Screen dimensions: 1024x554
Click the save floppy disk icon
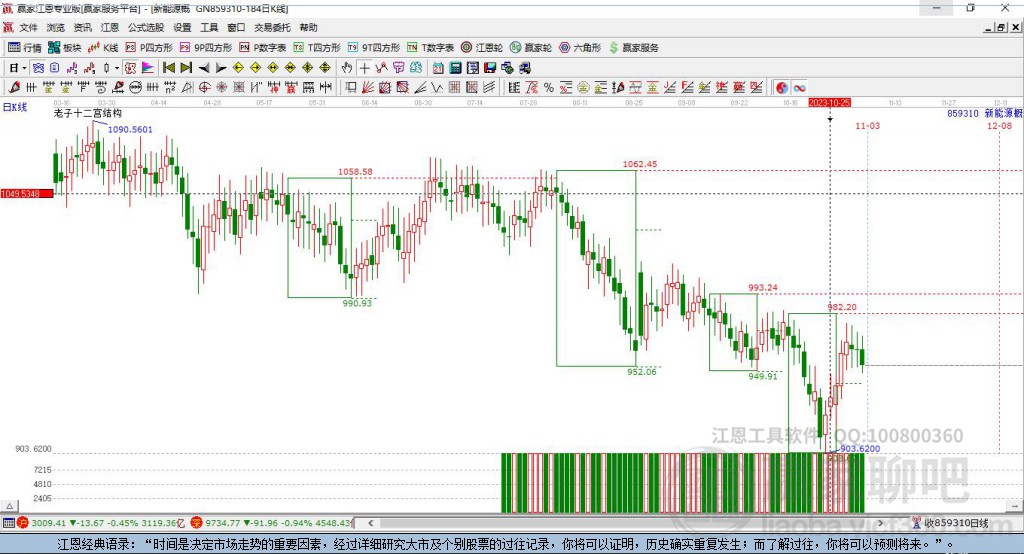coord(490,68)
